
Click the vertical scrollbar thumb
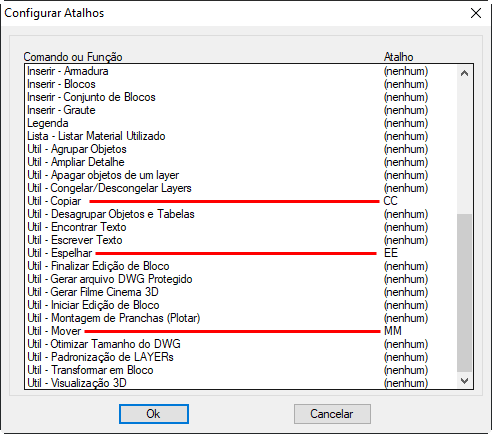464,293
